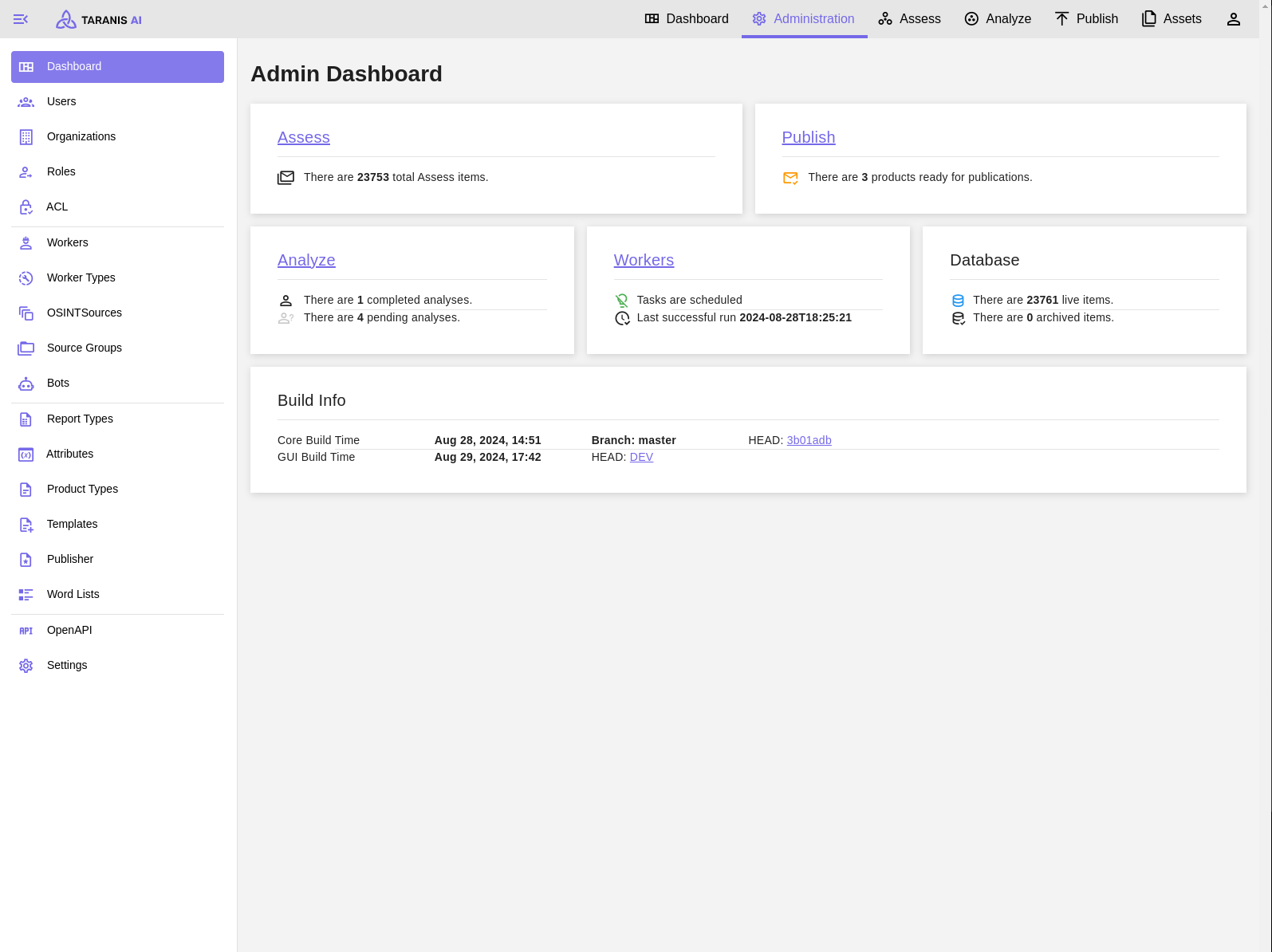Click the Aug 29, 2024, 17:42 build time

488,457
